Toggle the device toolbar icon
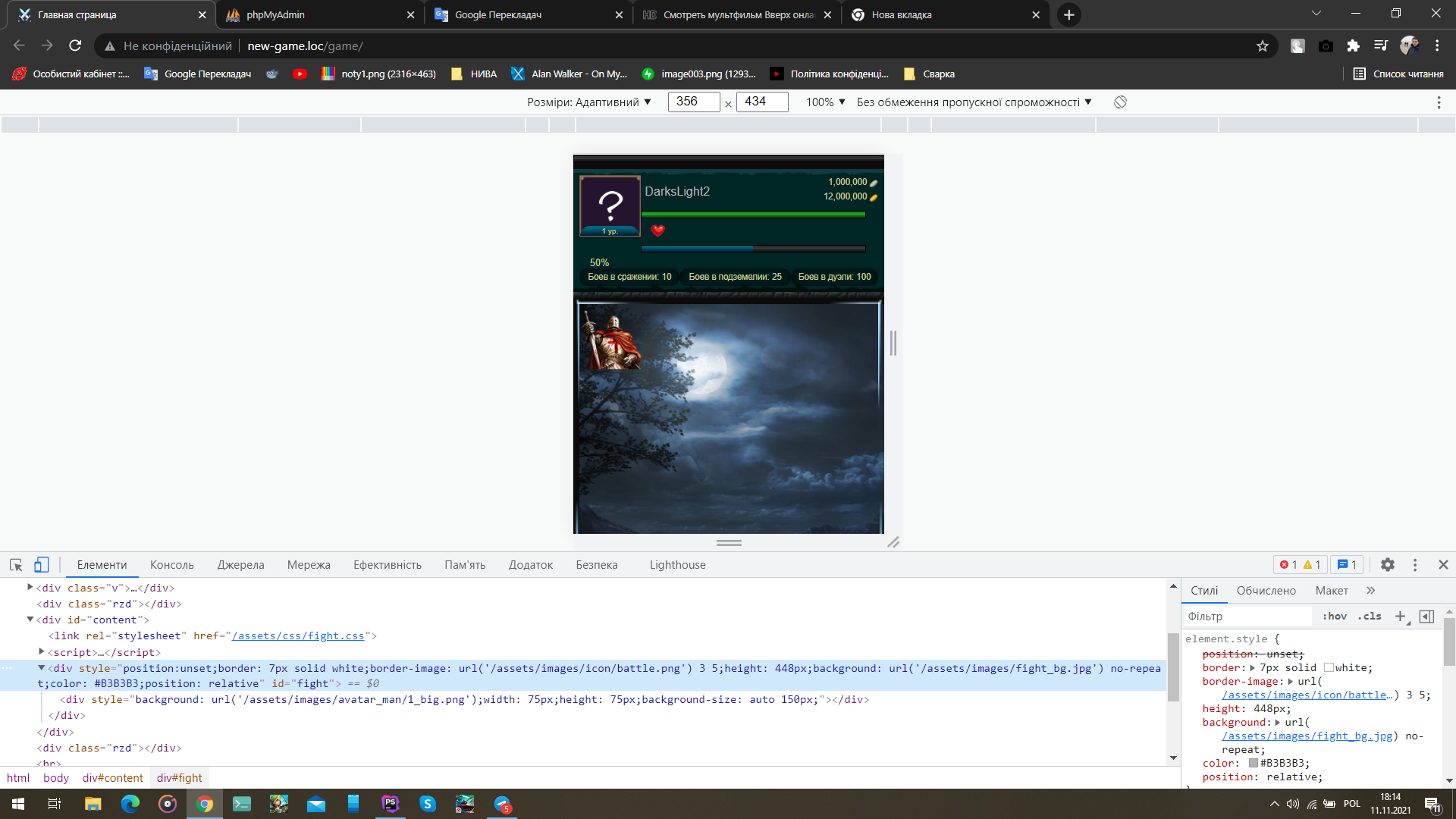 pos(42,565)
